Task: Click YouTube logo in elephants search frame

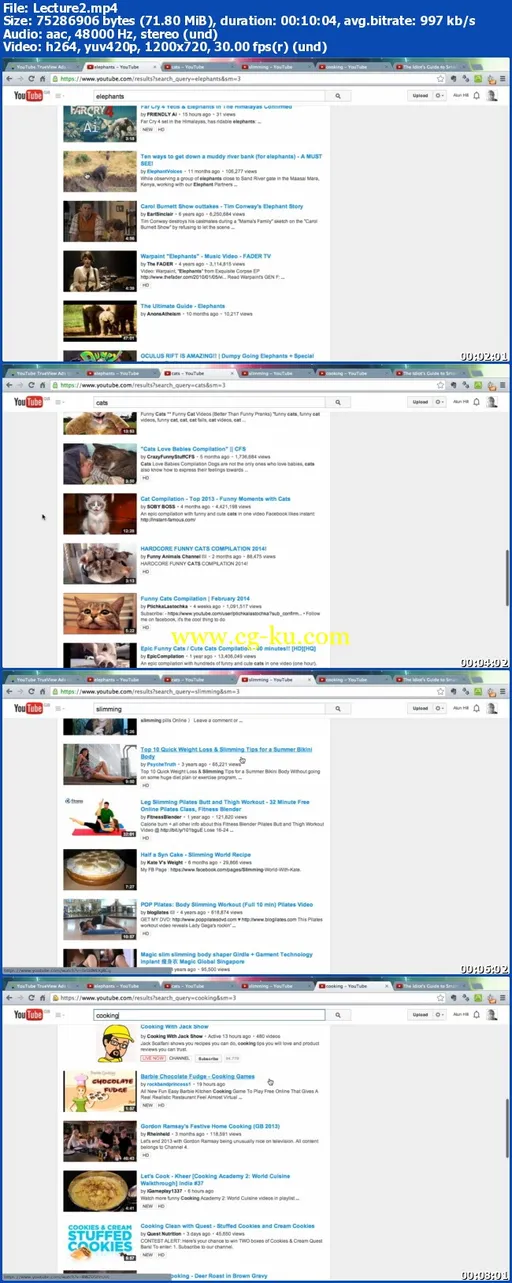Action: [x=26, y=96]
